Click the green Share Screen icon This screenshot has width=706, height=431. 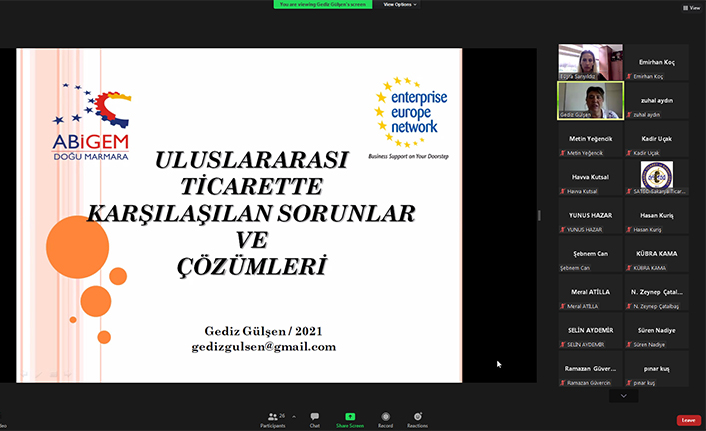click(x=350, y=417)
